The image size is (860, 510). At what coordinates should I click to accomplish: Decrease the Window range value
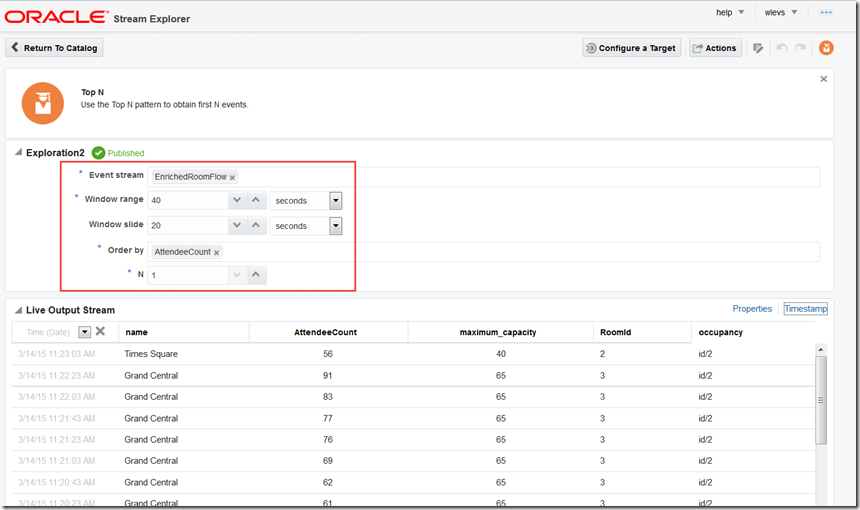[x=237, y=200]
